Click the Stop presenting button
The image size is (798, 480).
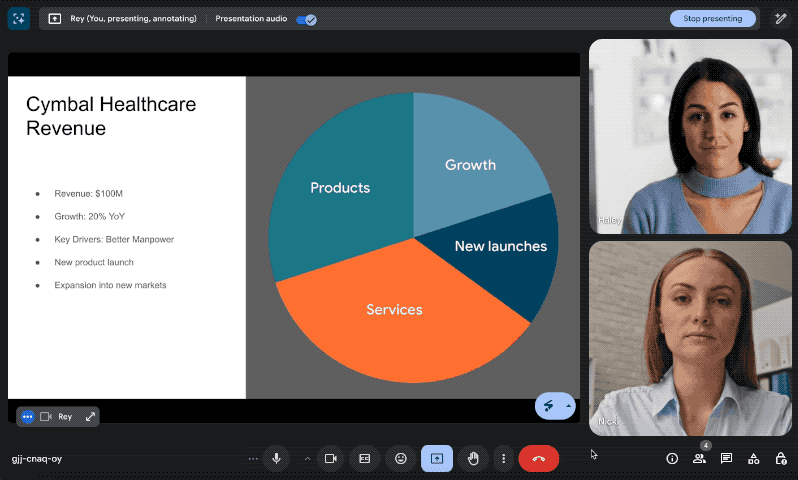712,19
